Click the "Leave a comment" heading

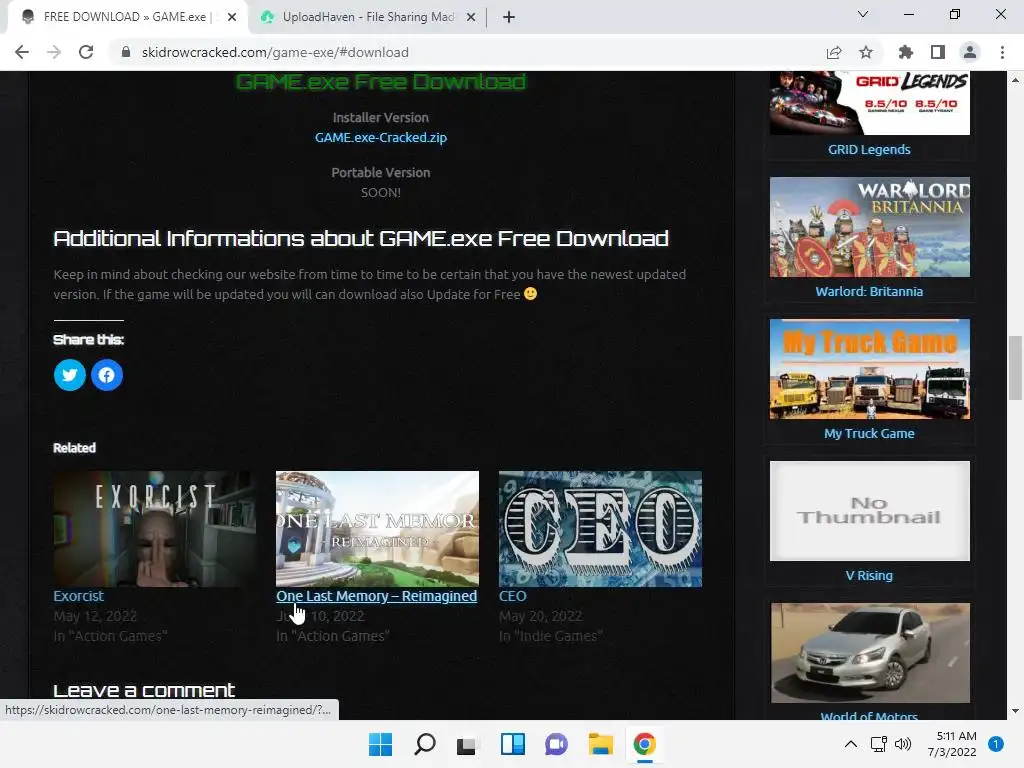[x=144, y=690]
